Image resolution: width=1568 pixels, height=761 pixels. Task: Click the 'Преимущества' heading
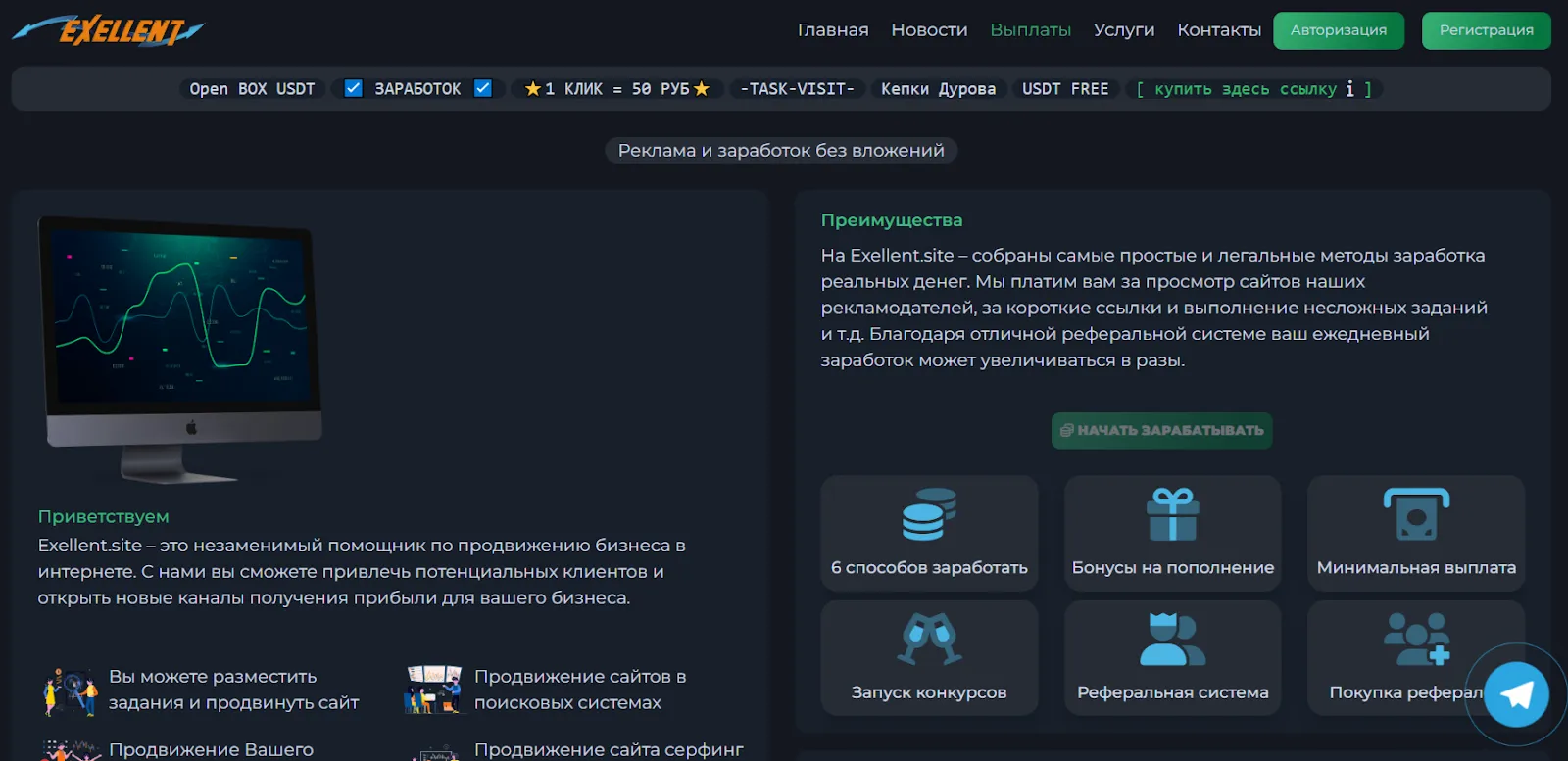tap(892, 220)
